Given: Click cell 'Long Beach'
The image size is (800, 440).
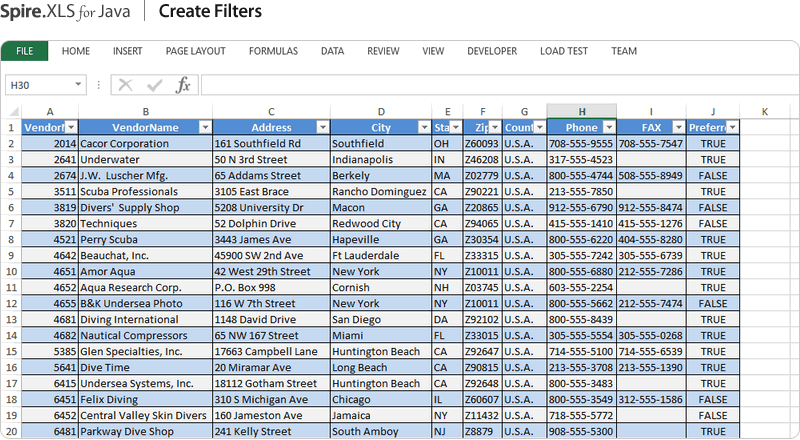Looking at the screenshot, I should [381, 368].
